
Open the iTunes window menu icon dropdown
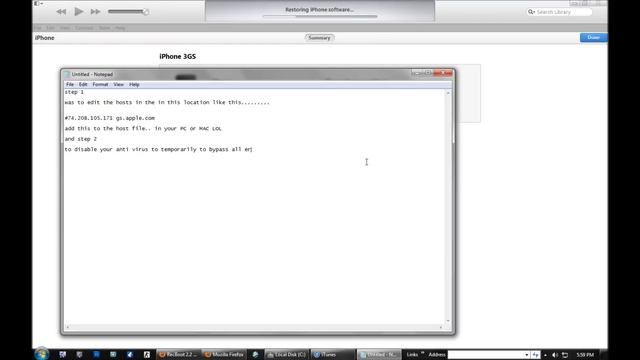pos(39,3)
